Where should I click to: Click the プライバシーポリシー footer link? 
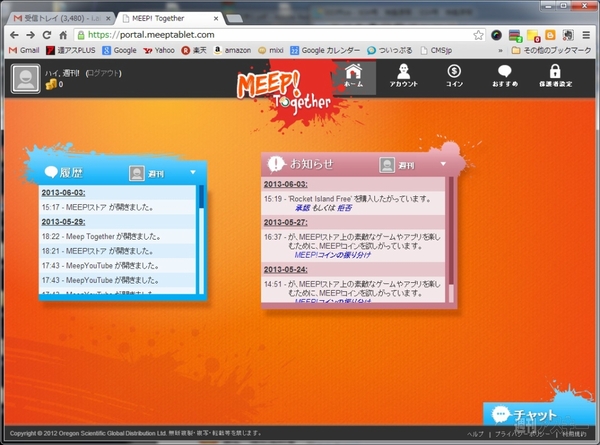[x=523, y=434]
